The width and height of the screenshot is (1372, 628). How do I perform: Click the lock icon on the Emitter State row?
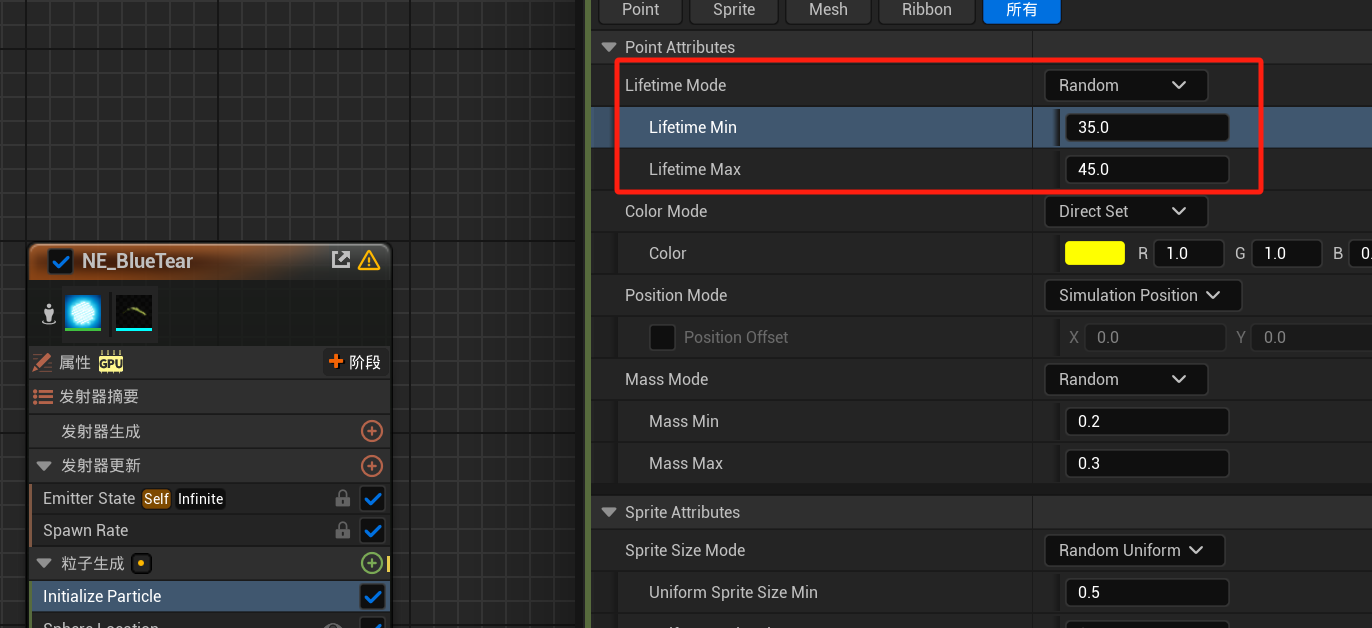pos(342,498)
